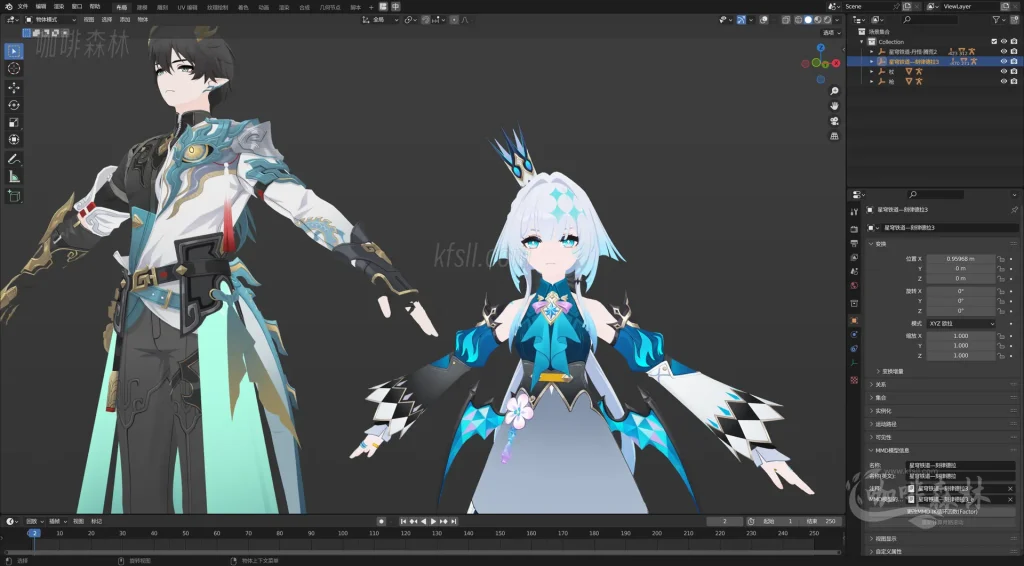Open transform orientation Global dropdown
Screen dimensions: 1024x566
[x=380, y=20]
